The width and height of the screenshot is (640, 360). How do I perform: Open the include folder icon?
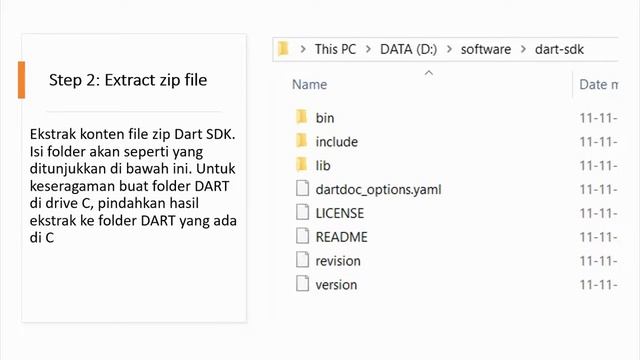click(301, 141)
